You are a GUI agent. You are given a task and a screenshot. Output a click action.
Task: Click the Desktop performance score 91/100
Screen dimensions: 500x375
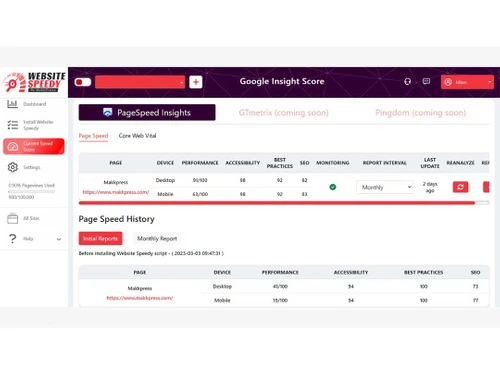200,180
